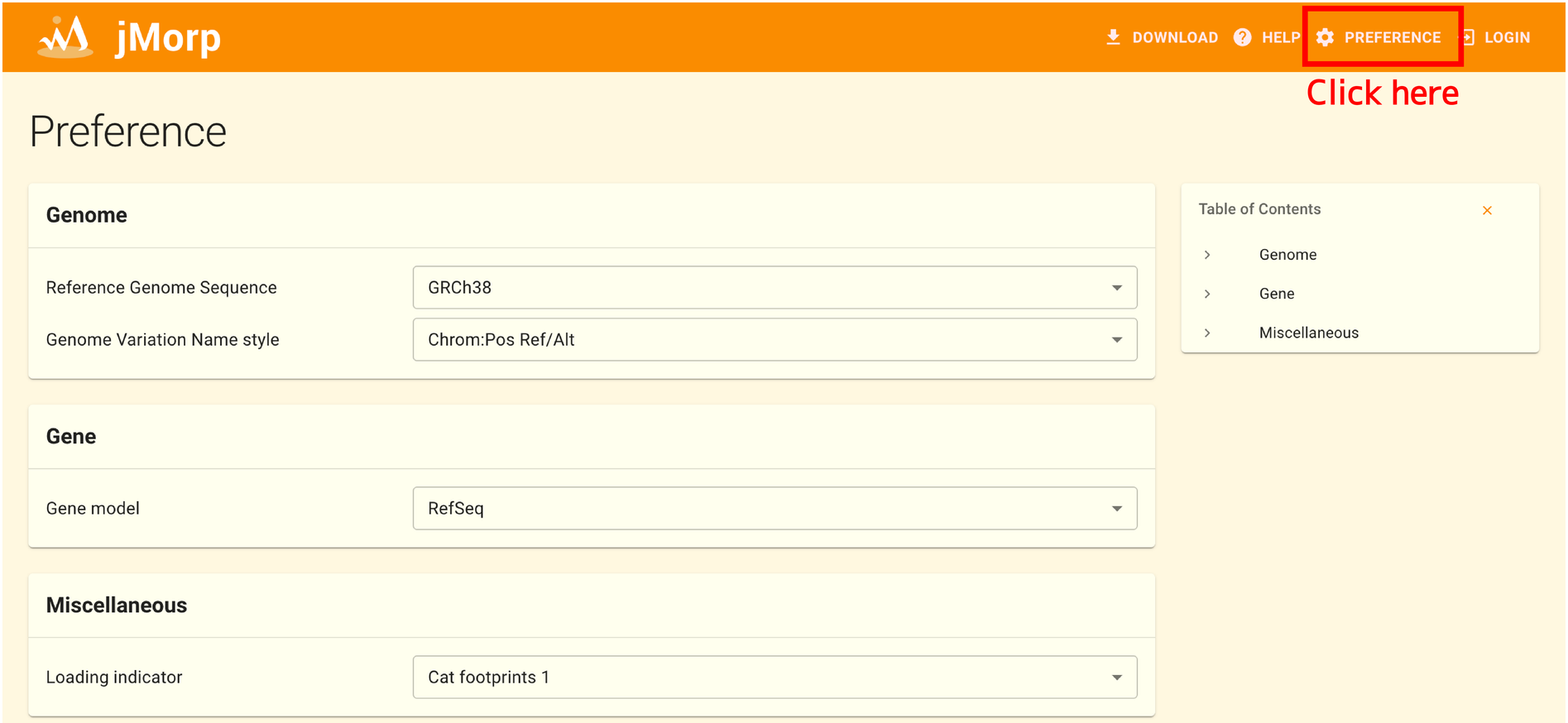Click the download arrow icon
Screen dimensions: 1568x723
pyautogui.click(x=1113, y=37)
